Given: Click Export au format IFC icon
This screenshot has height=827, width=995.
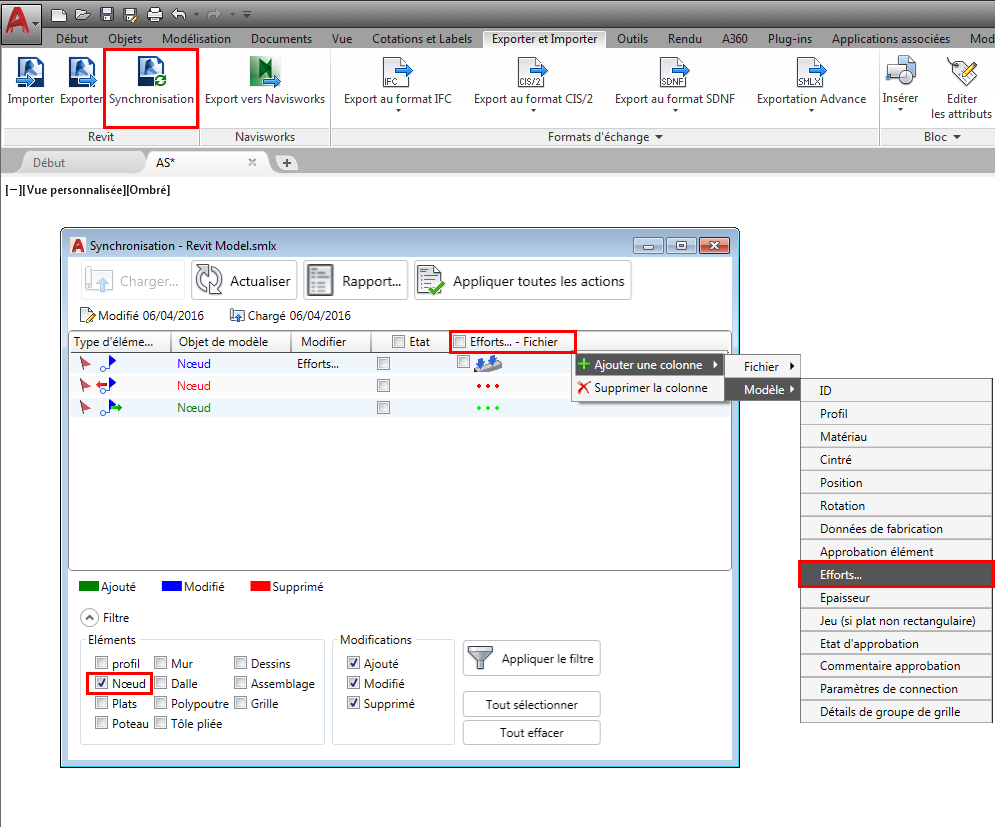Looking at the screenshot, I should [x=397, y=72].
